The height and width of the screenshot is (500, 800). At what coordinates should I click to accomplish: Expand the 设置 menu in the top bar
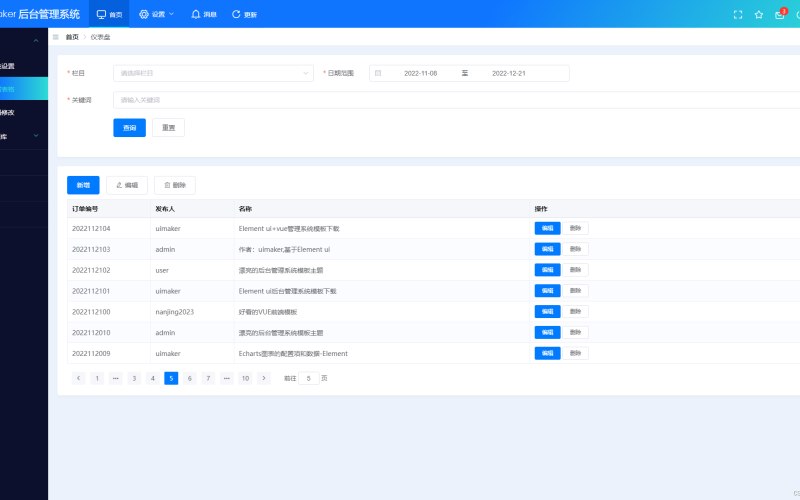coord(157,14)
